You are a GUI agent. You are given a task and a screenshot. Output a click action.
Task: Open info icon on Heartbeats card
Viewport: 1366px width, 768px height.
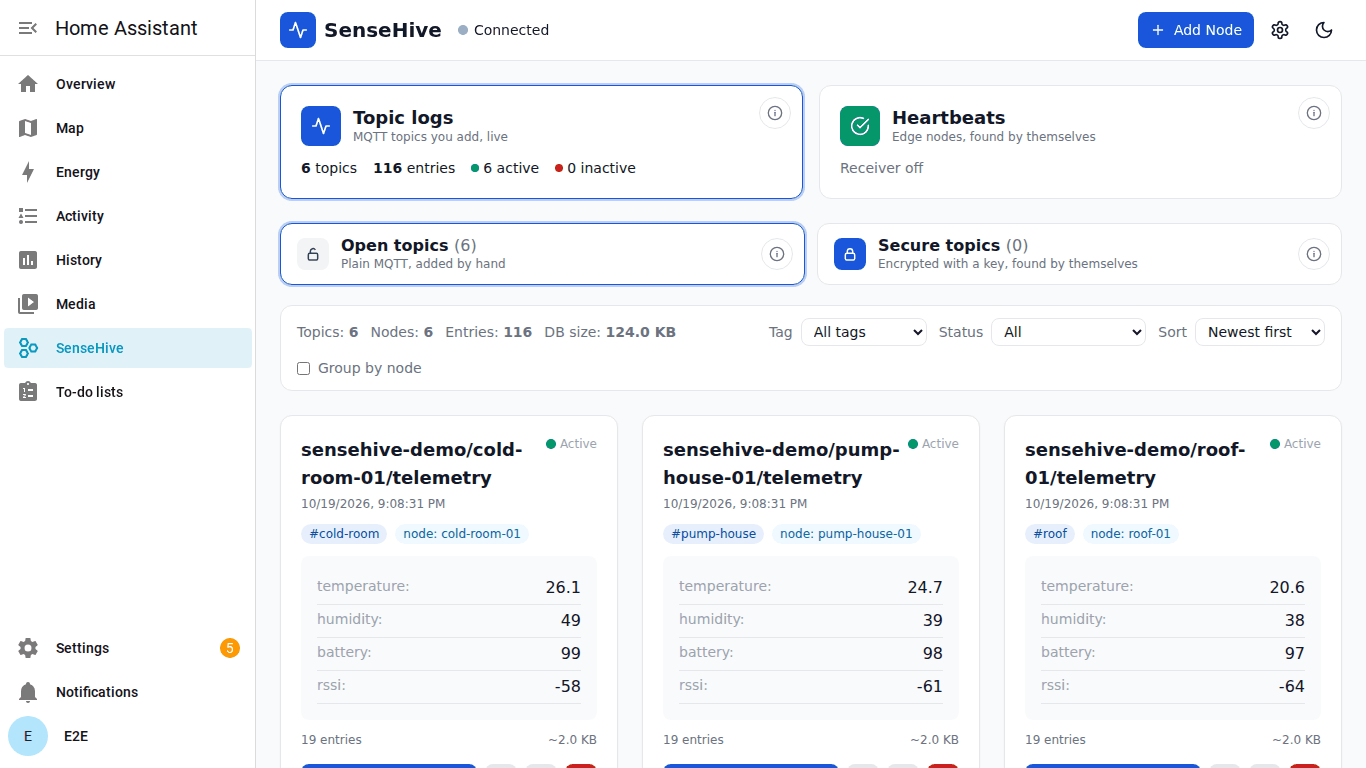(1314, 113)
